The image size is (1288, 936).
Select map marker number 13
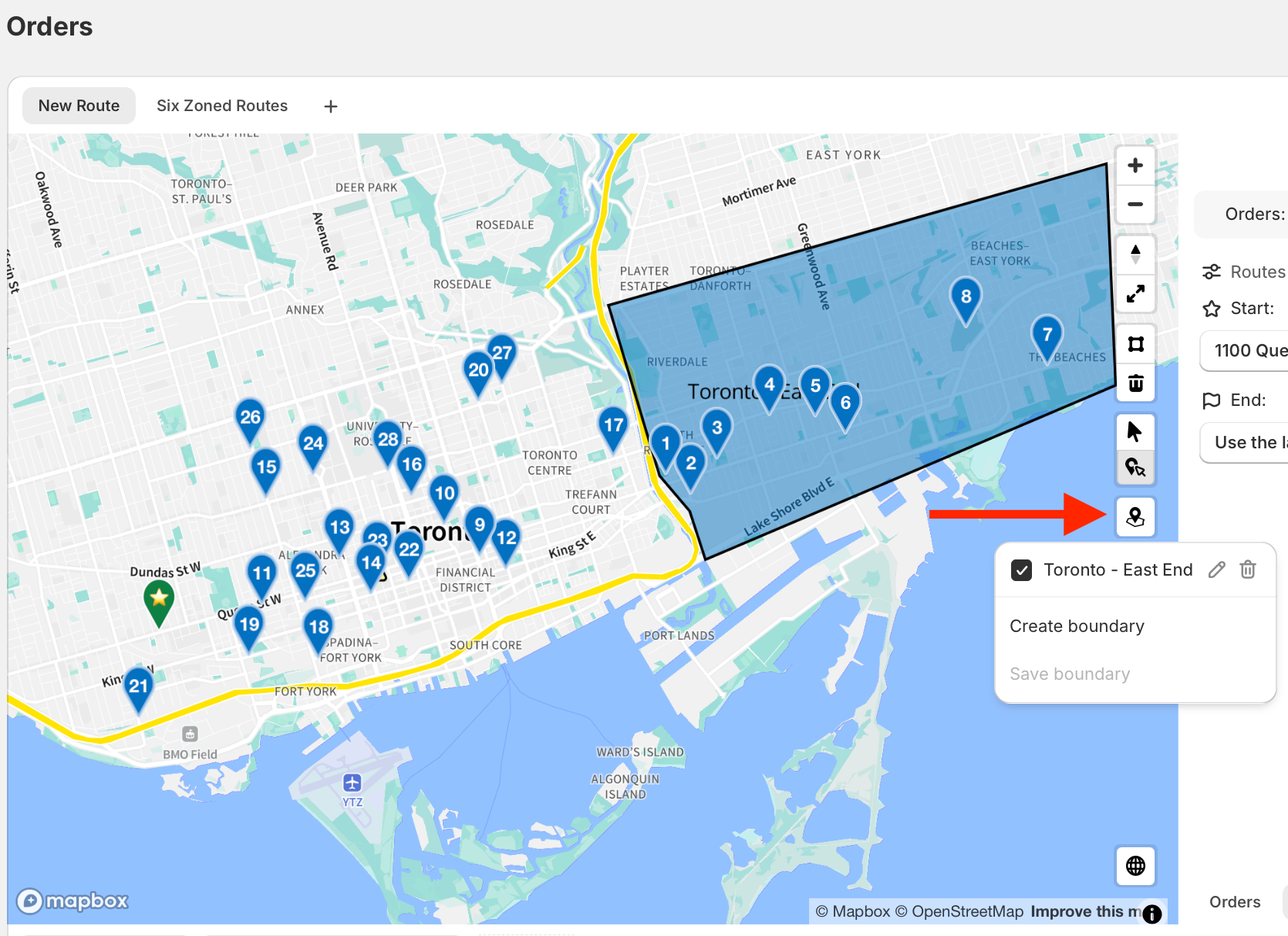(x=339, y=532)
